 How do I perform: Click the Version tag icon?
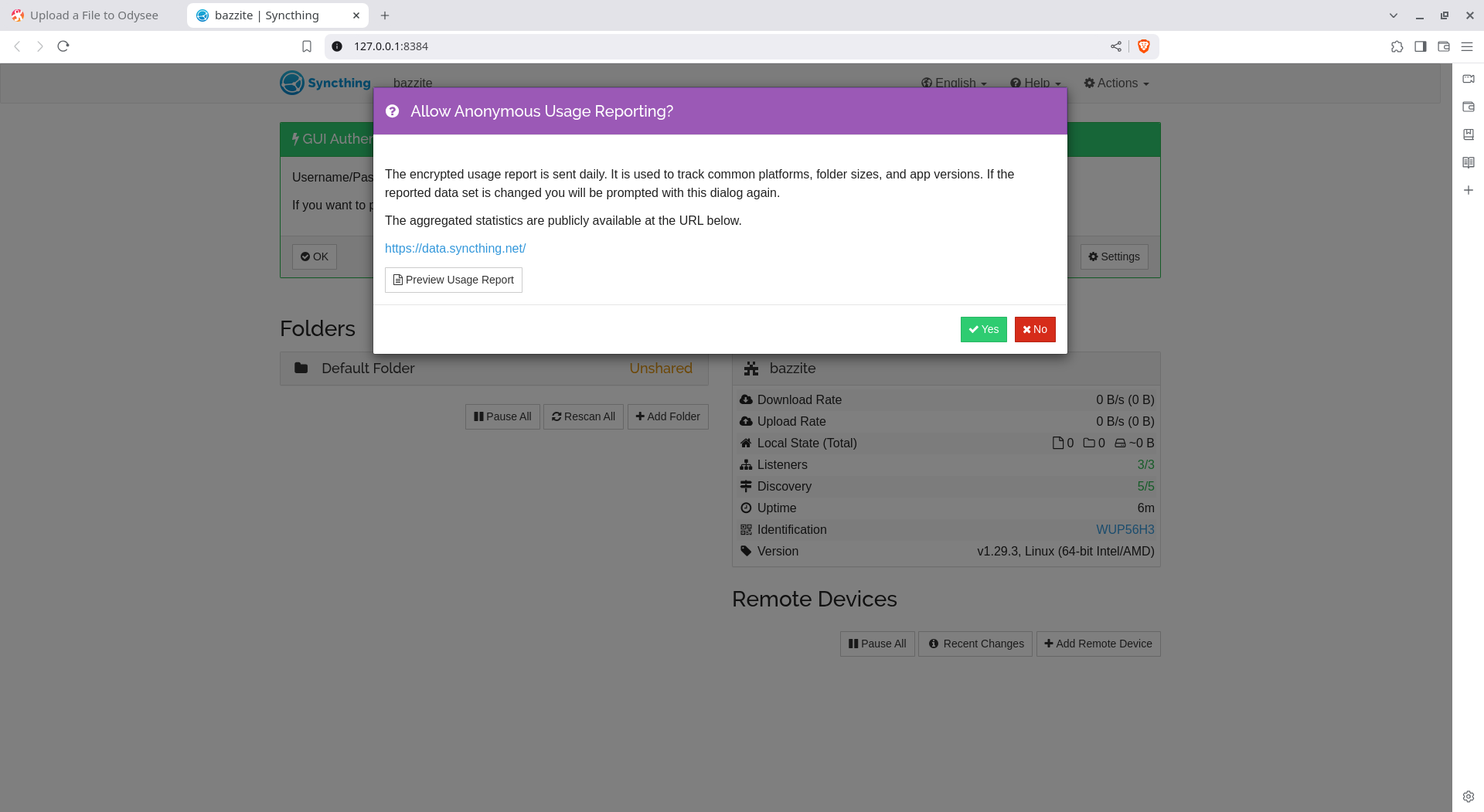pos(746,551)
